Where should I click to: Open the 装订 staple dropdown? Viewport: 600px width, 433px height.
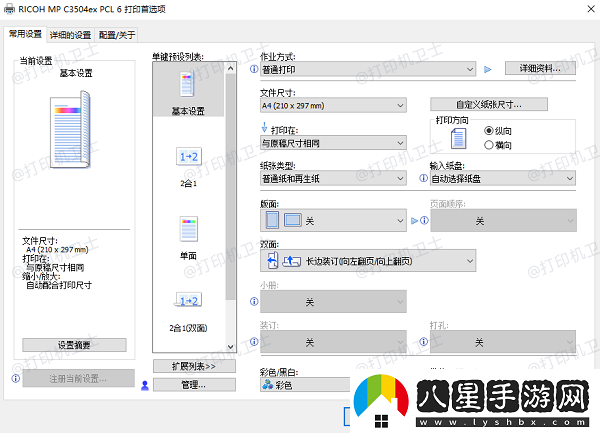[x=333, y=342]
